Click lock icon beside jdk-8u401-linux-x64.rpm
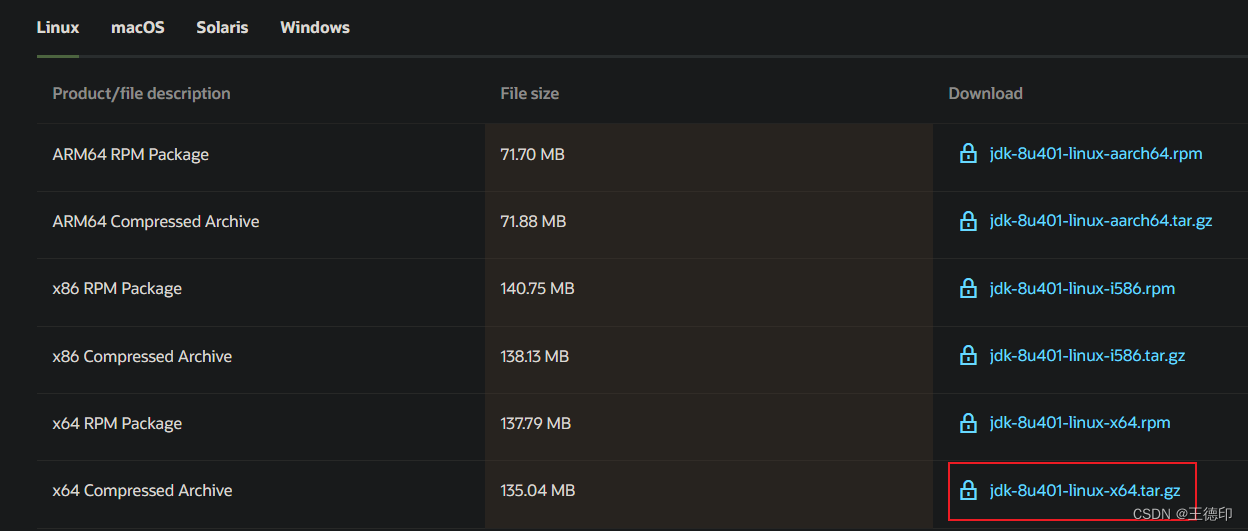1248x531 pixels. pyautogui.click(x=968, y=422)
